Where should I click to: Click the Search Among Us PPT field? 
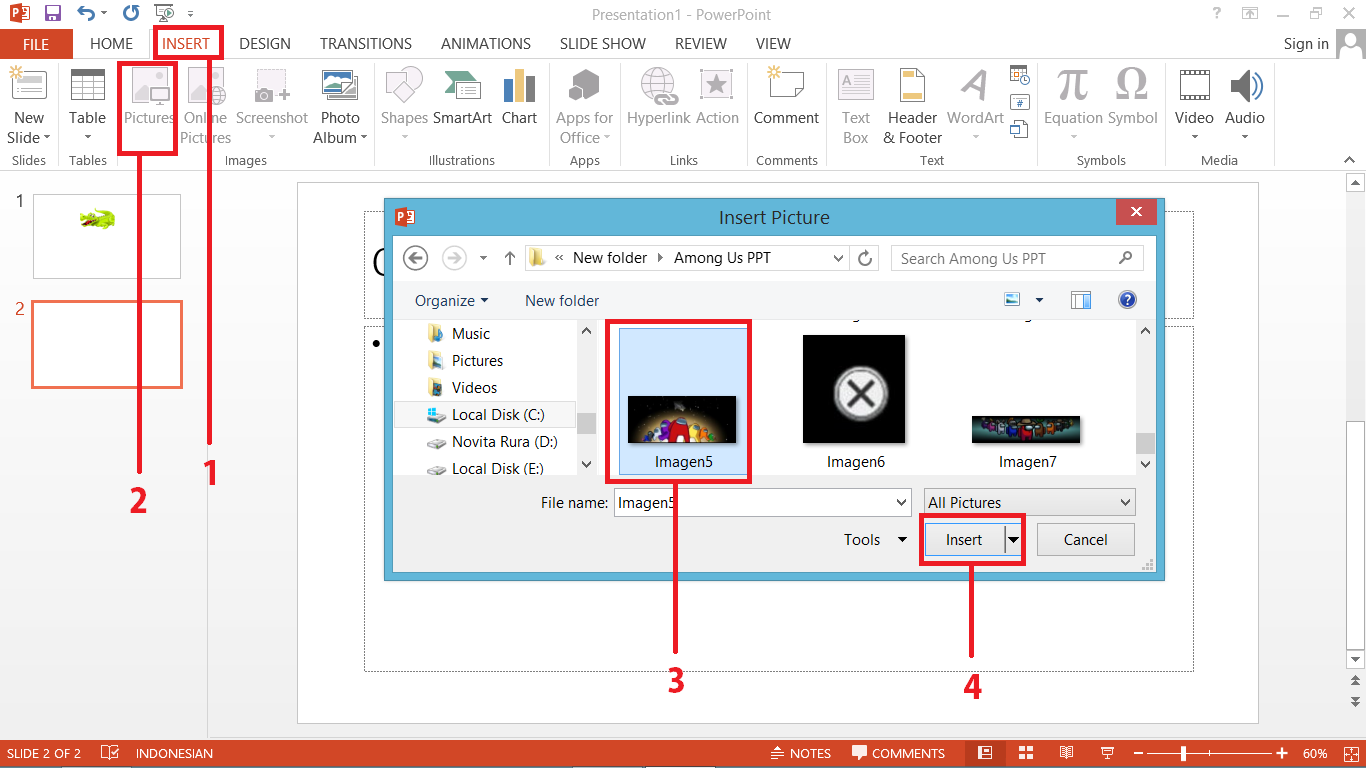pyautogui.click(x=1017, y=258)
